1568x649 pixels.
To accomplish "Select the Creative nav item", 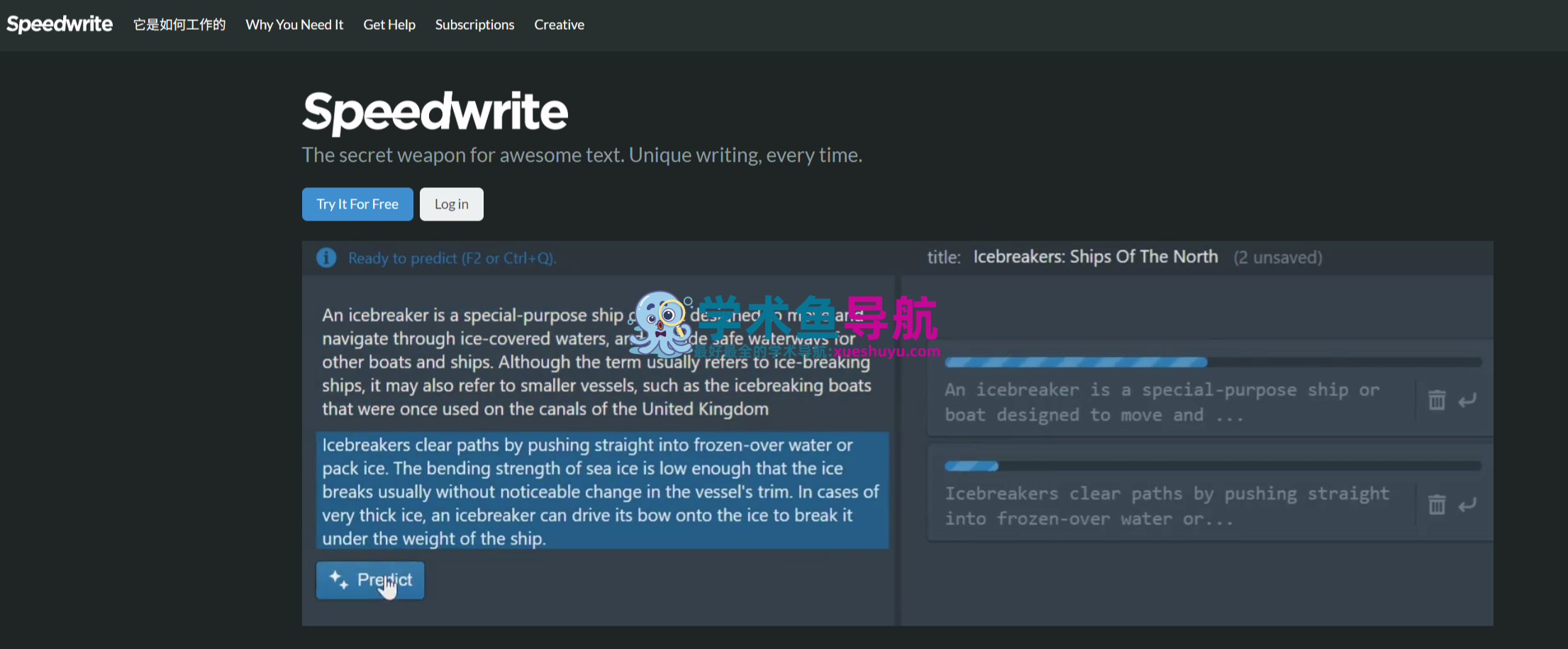I will coord(559,25).
